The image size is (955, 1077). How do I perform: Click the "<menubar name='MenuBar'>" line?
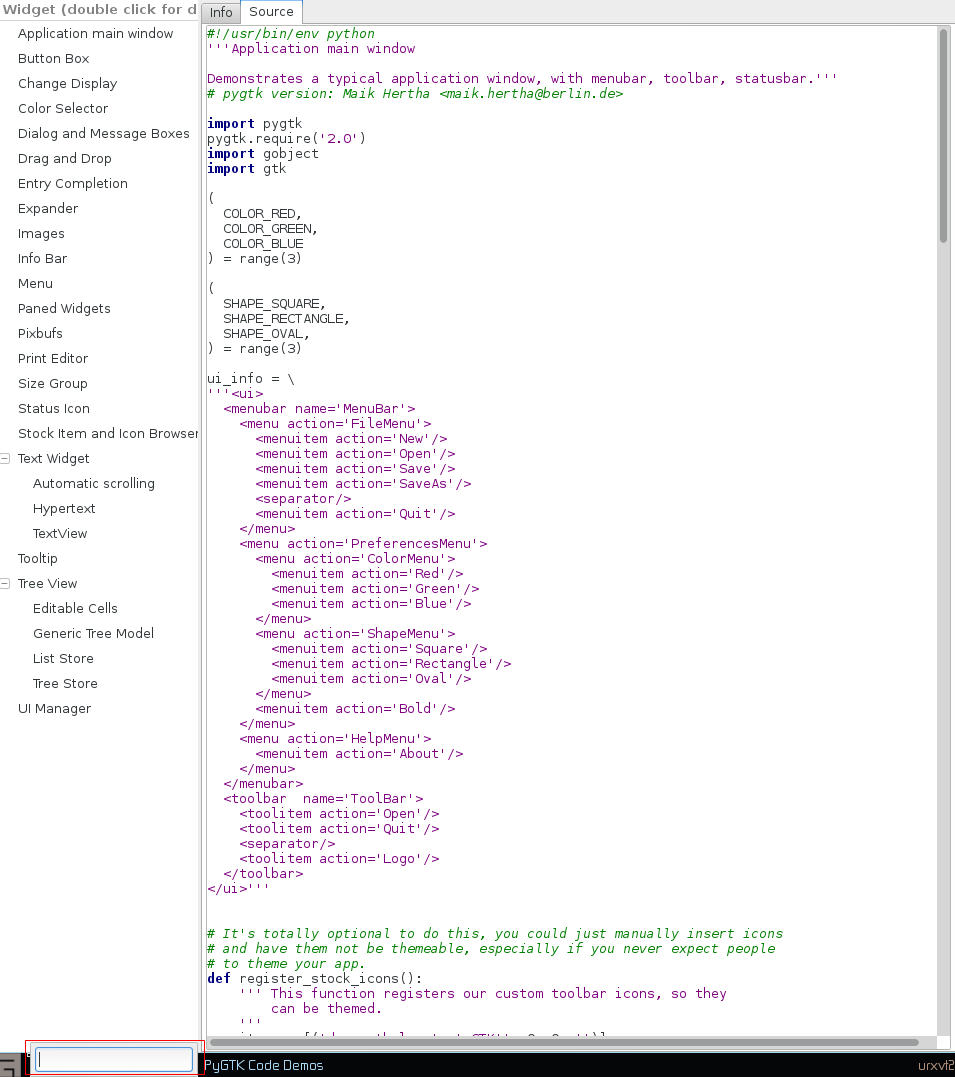coord(319,408)
